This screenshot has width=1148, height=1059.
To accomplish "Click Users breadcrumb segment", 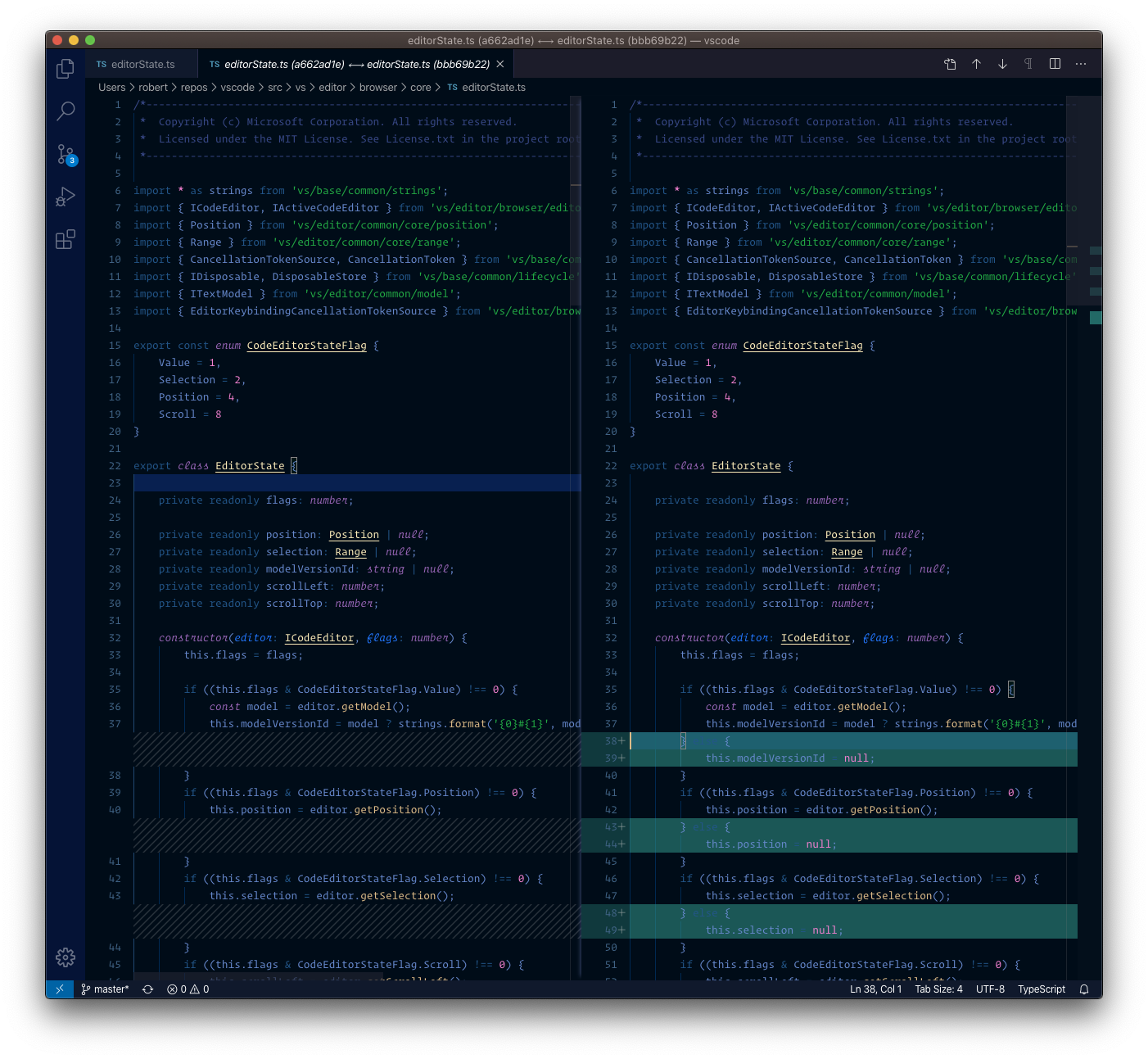I will click(x=112, y=88).
